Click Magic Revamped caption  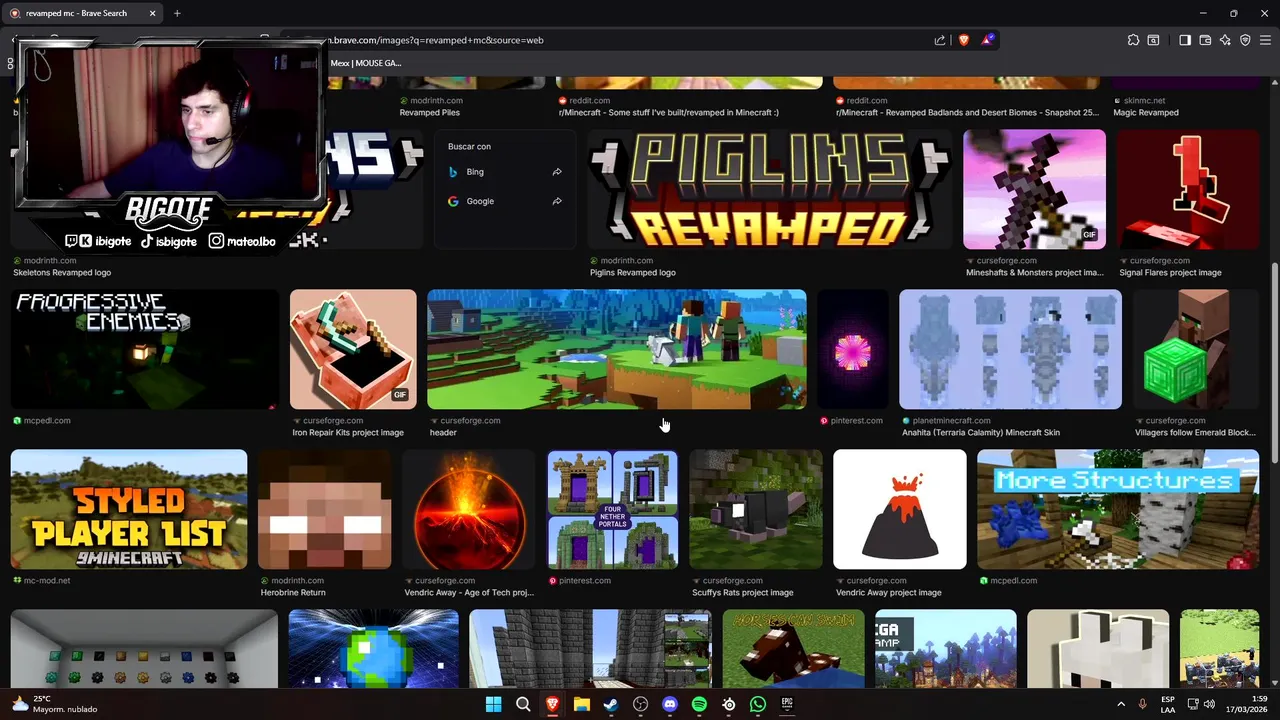1145,113
